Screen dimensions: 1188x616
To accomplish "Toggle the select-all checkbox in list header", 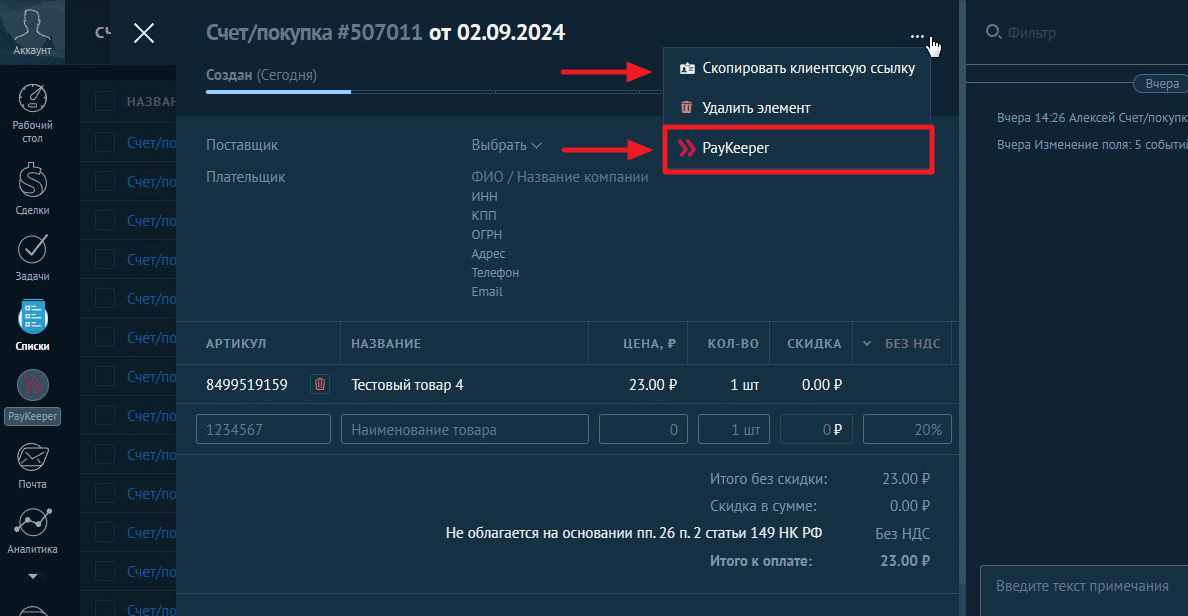I will click(105, 101).
